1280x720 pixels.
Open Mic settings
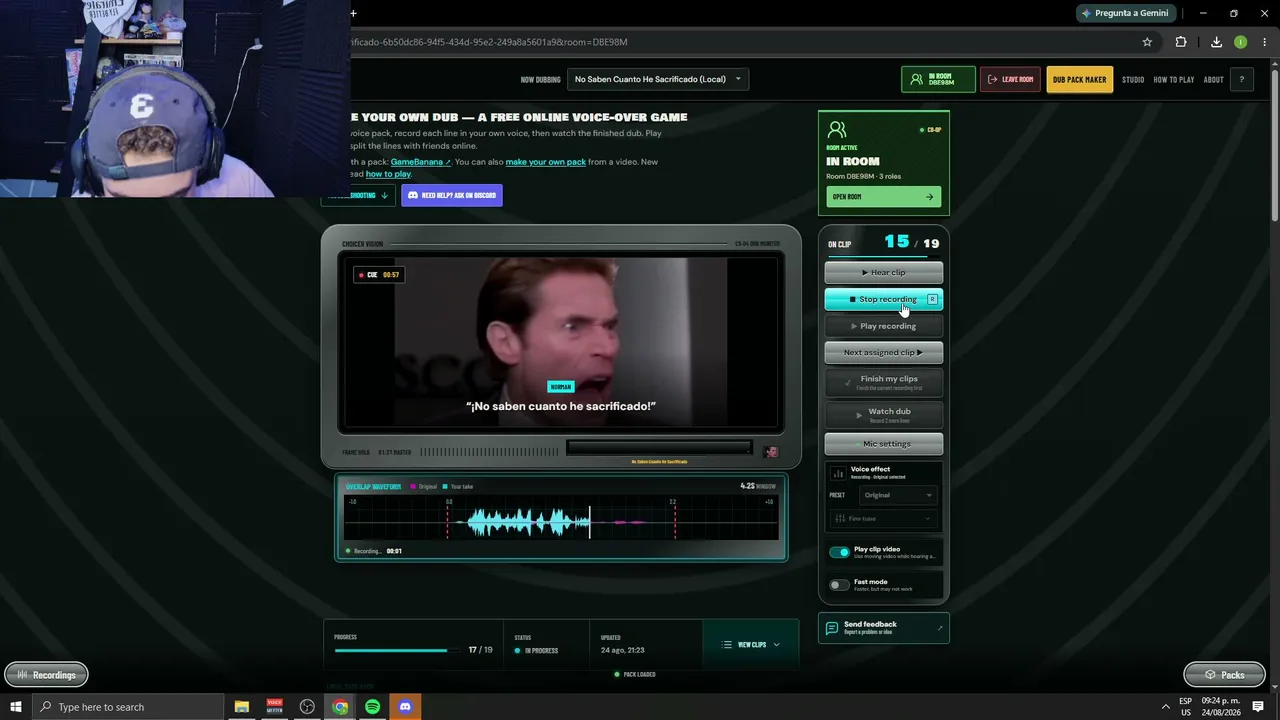point(883,444)
